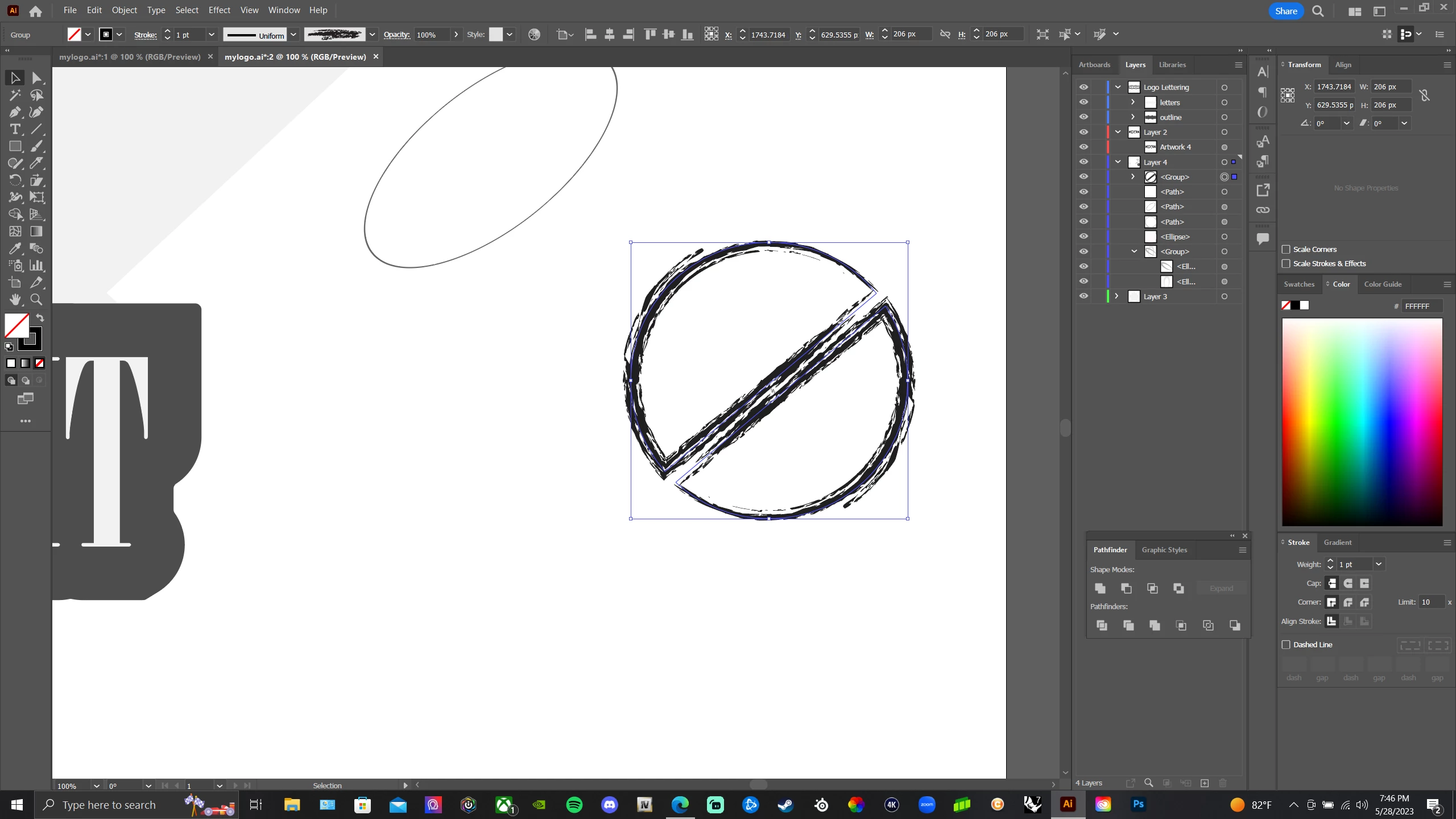Select the Direct Selection tool
The image size is (1456, 819).
(36, 78)
